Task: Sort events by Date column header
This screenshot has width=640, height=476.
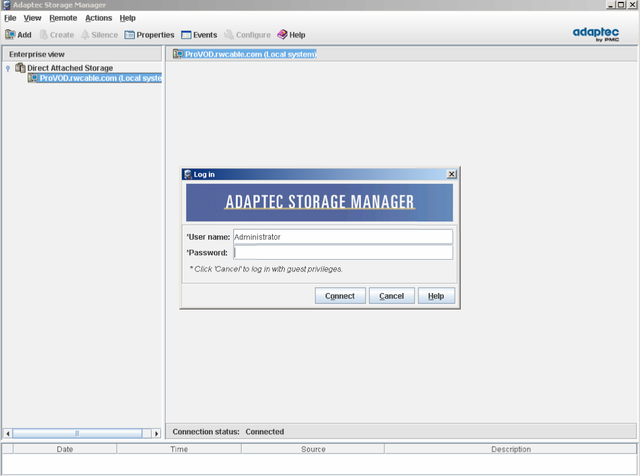Action: tap(65, 449)
